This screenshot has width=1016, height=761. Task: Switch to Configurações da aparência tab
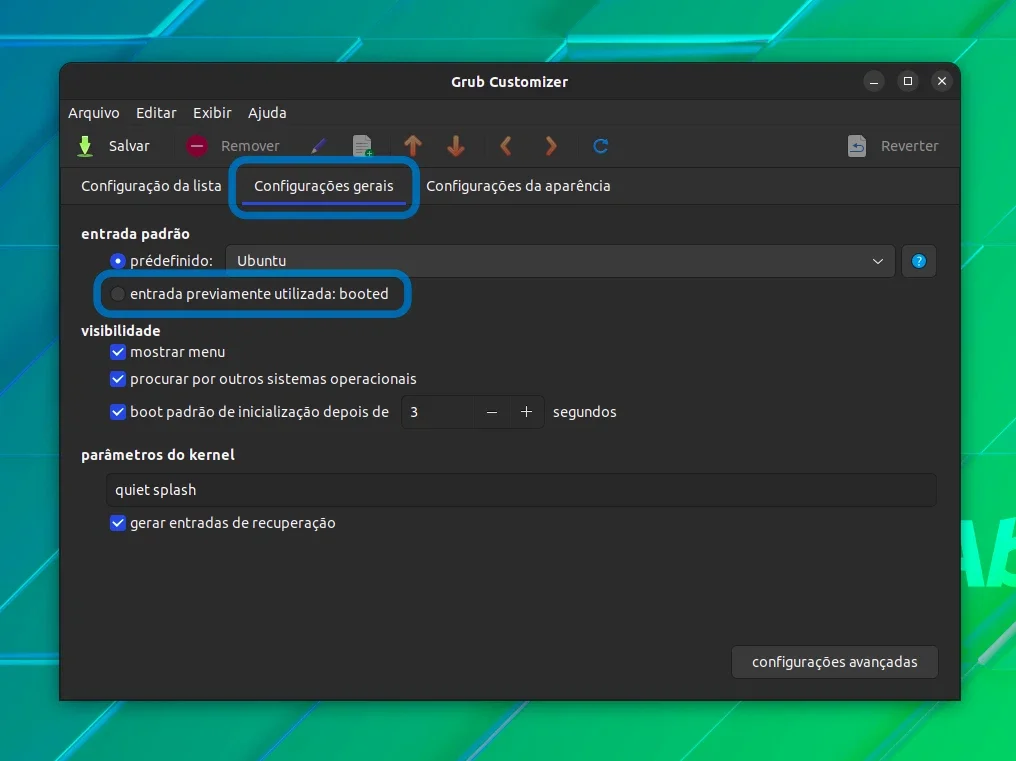(518, 186)
